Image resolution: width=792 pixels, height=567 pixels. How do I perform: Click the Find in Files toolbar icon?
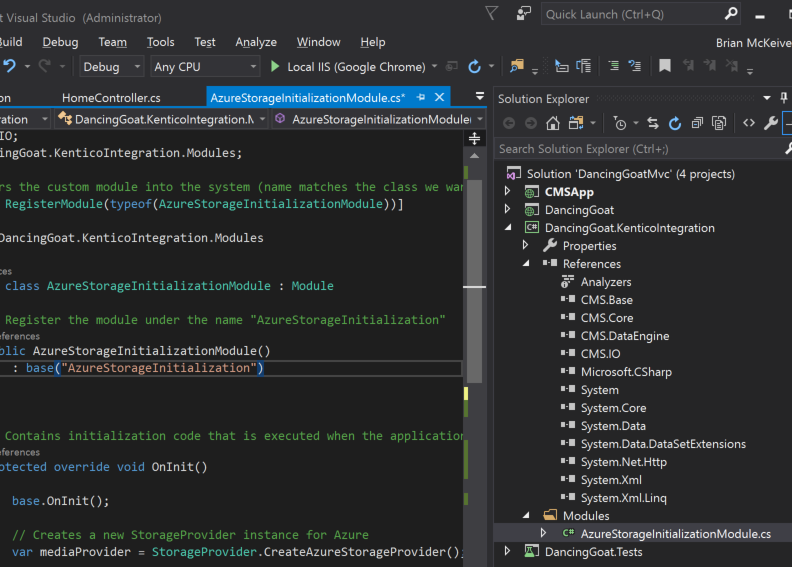tap(517, 66)
